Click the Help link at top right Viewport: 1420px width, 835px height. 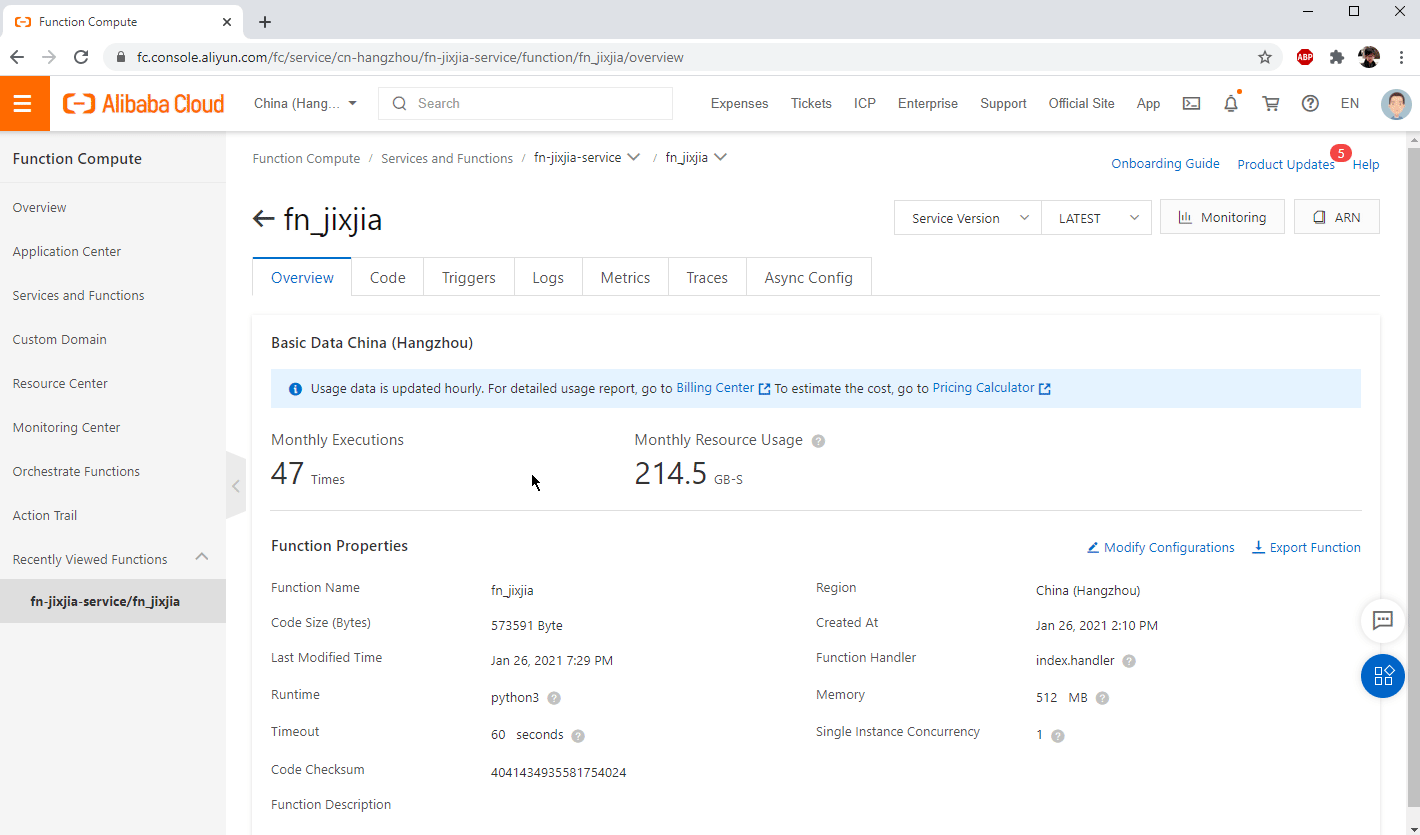(x=1366, y=164)
